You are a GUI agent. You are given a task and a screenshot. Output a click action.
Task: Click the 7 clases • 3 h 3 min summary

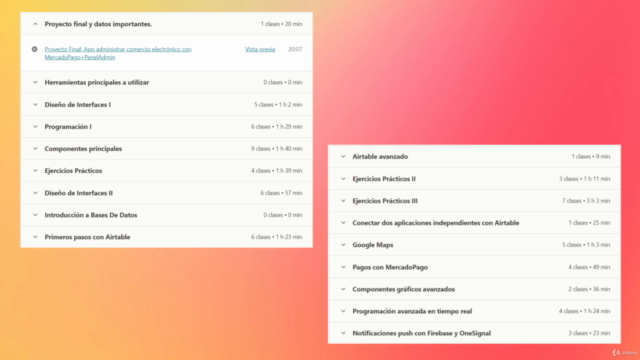tap(586, 201)
